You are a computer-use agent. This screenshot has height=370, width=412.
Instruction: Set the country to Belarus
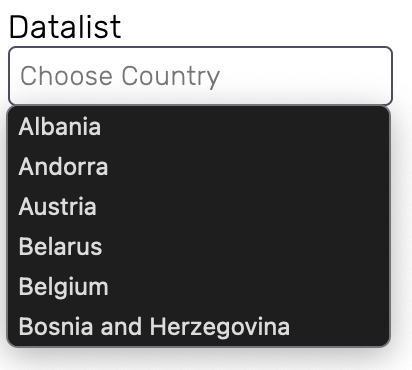pos(198,247)
